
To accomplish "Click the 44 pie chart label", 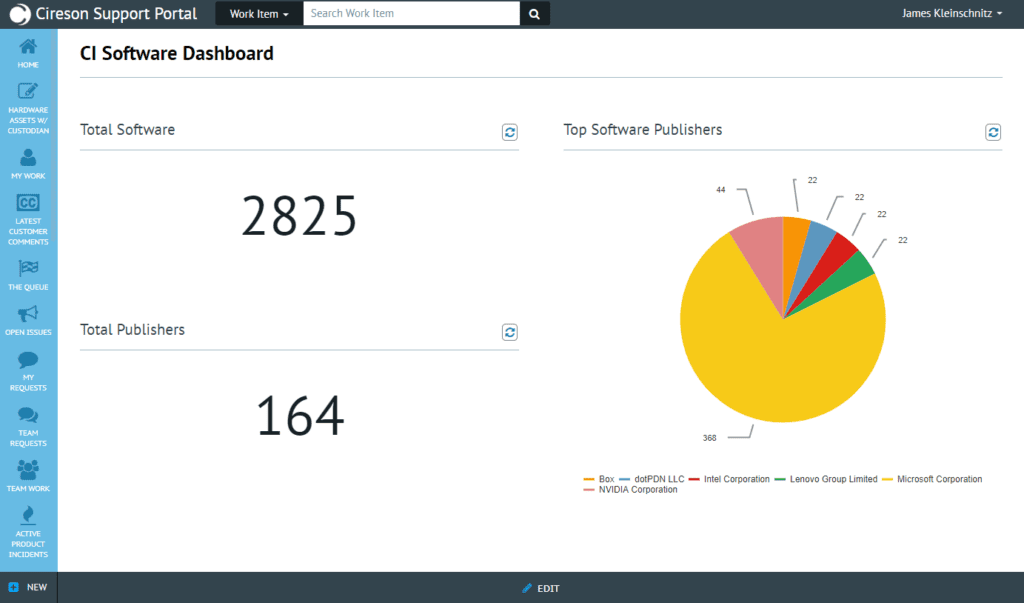I will point(720,189).
